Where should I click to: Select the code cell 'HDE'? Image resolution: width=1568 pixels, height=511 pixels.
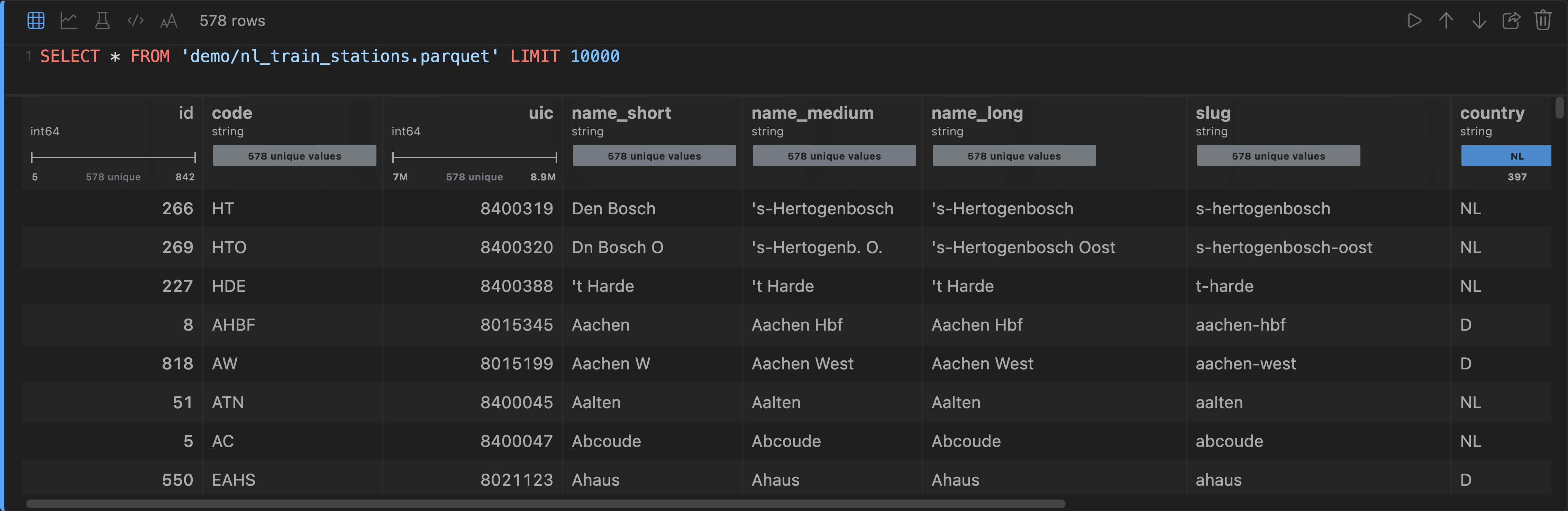[228, 286]
